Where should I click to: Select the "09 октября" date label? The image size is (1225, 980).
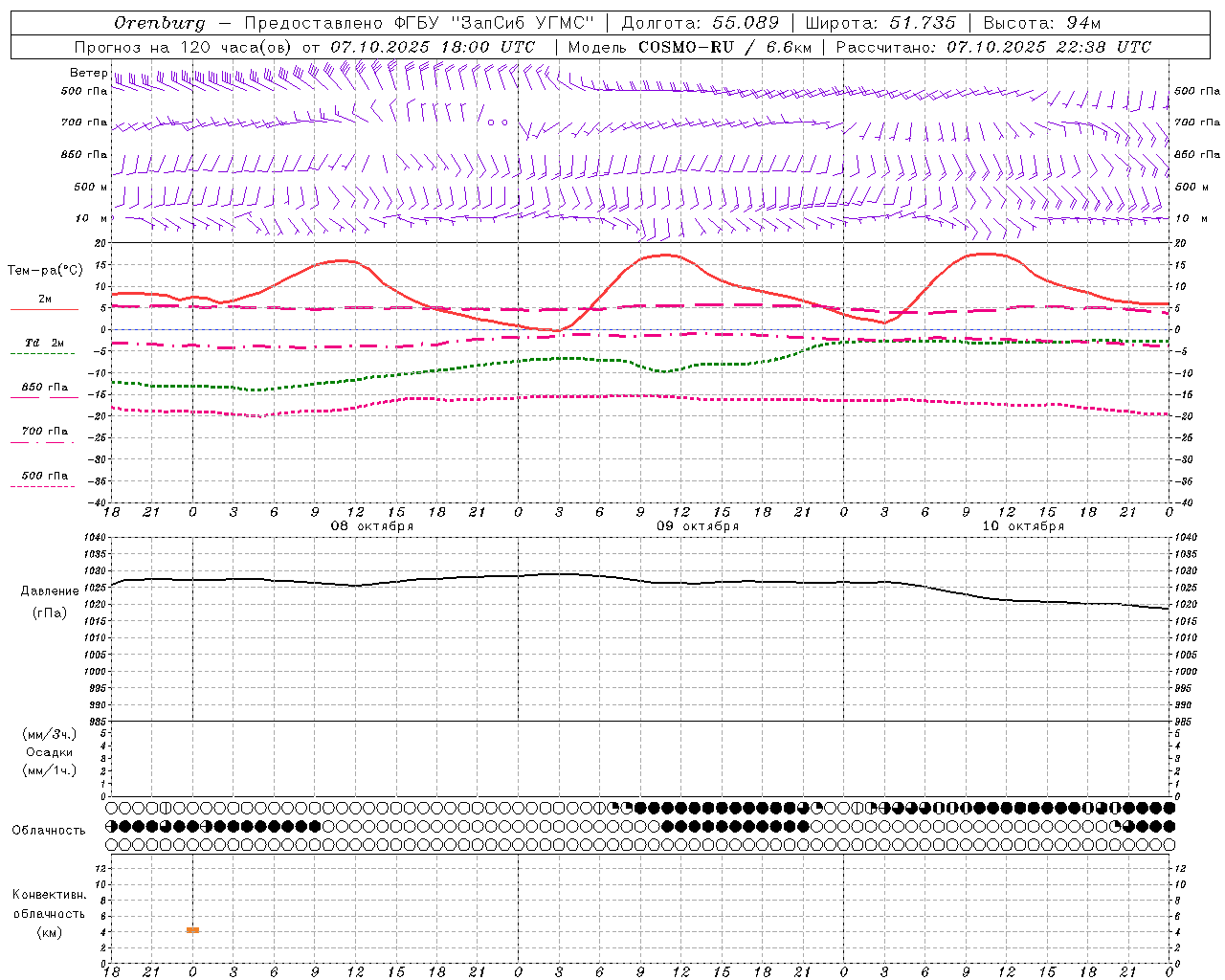point(698,526)
